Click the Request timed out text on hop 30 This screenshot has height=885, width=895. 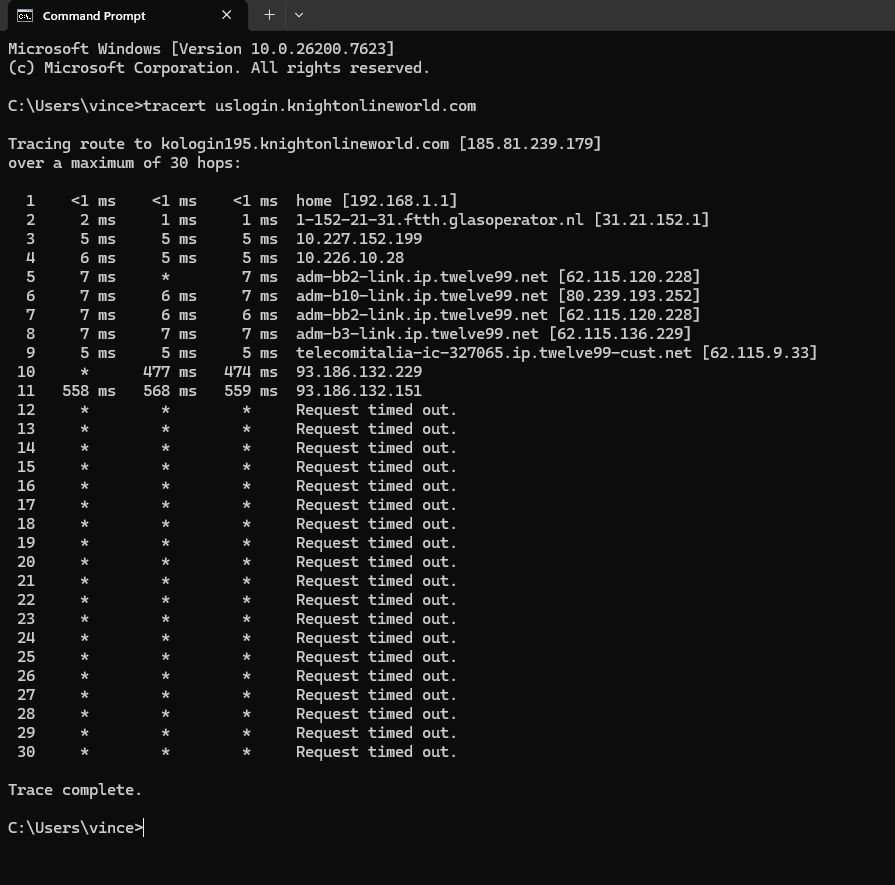(376, 752)
